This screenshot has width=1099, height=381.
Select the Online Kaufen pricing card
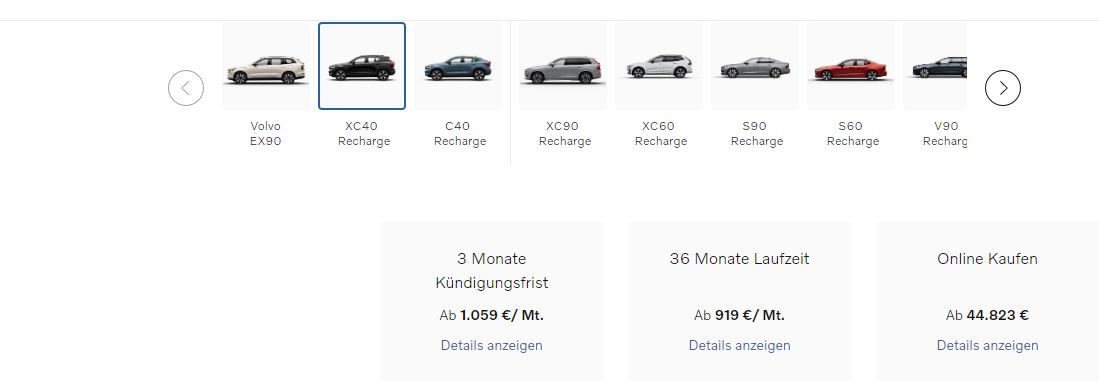(988, 302)
